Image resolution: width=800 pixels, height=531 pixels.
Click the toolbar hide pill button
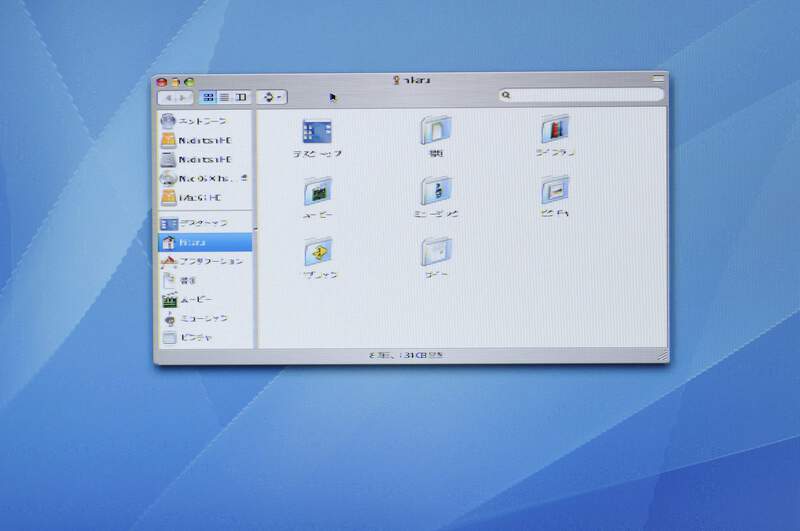click(x=657, y=78)
